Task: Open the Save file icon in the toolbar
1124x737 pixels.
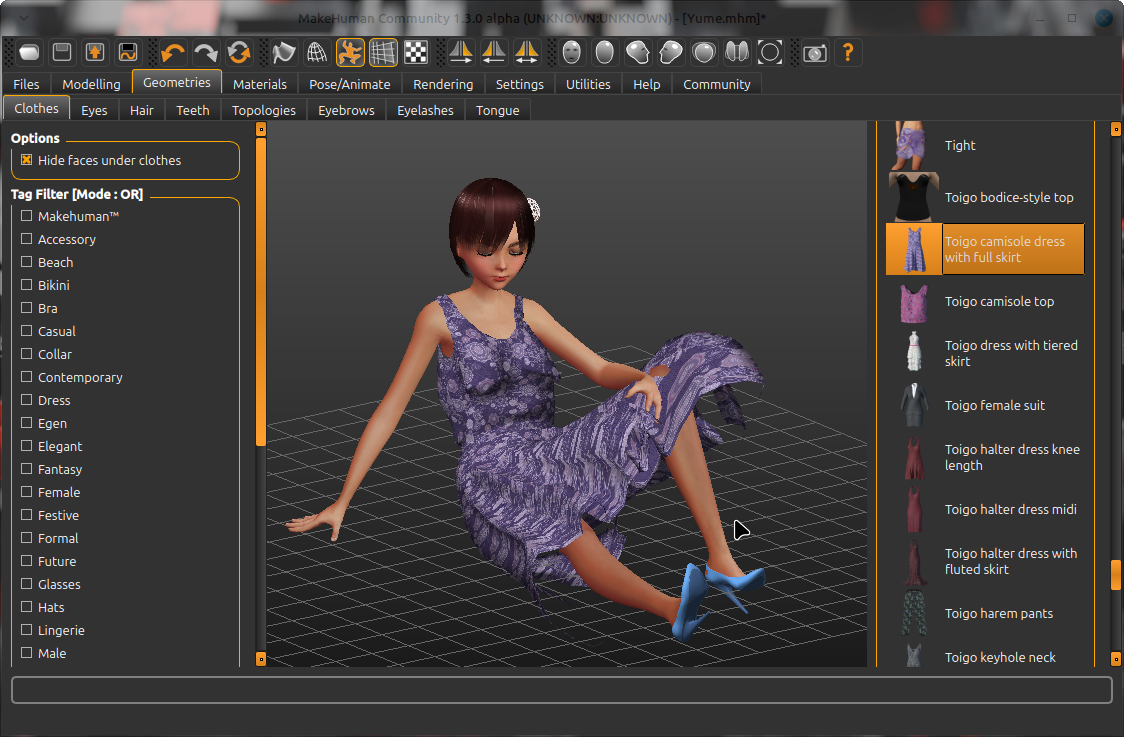Action: (x=61, y=52)
